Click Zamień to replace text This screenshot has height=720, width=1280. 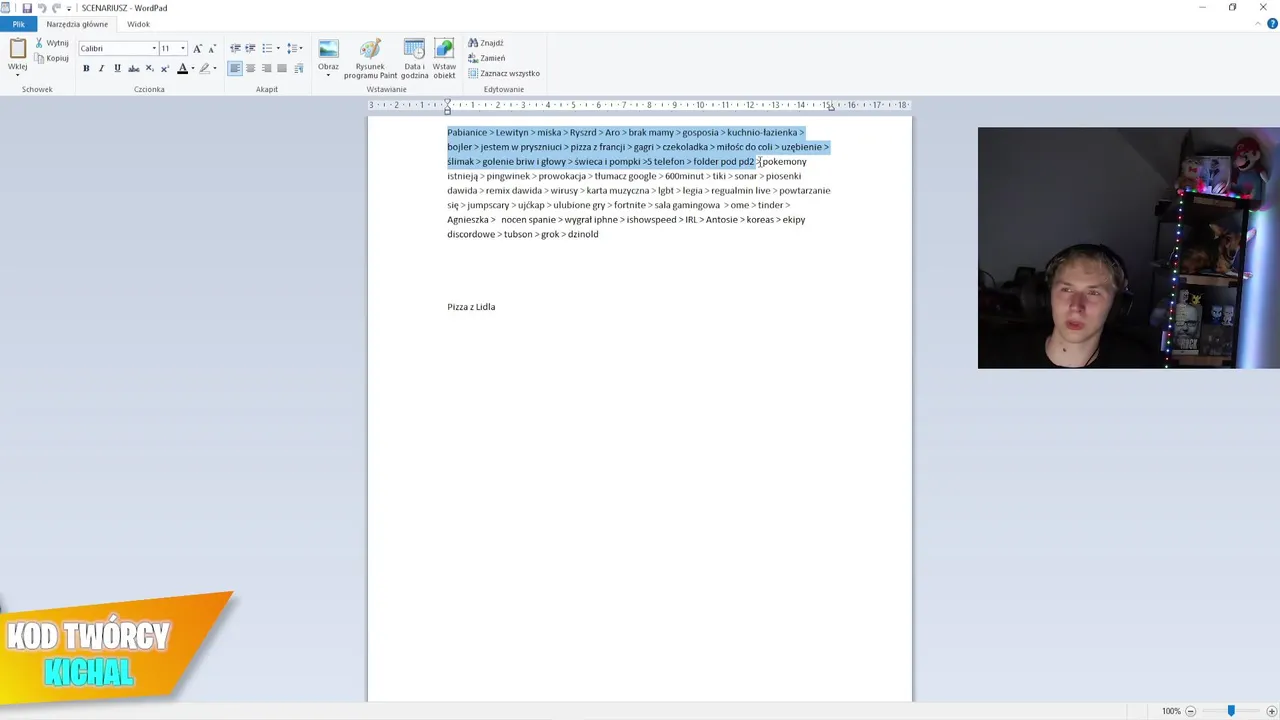tap(487, 58)
